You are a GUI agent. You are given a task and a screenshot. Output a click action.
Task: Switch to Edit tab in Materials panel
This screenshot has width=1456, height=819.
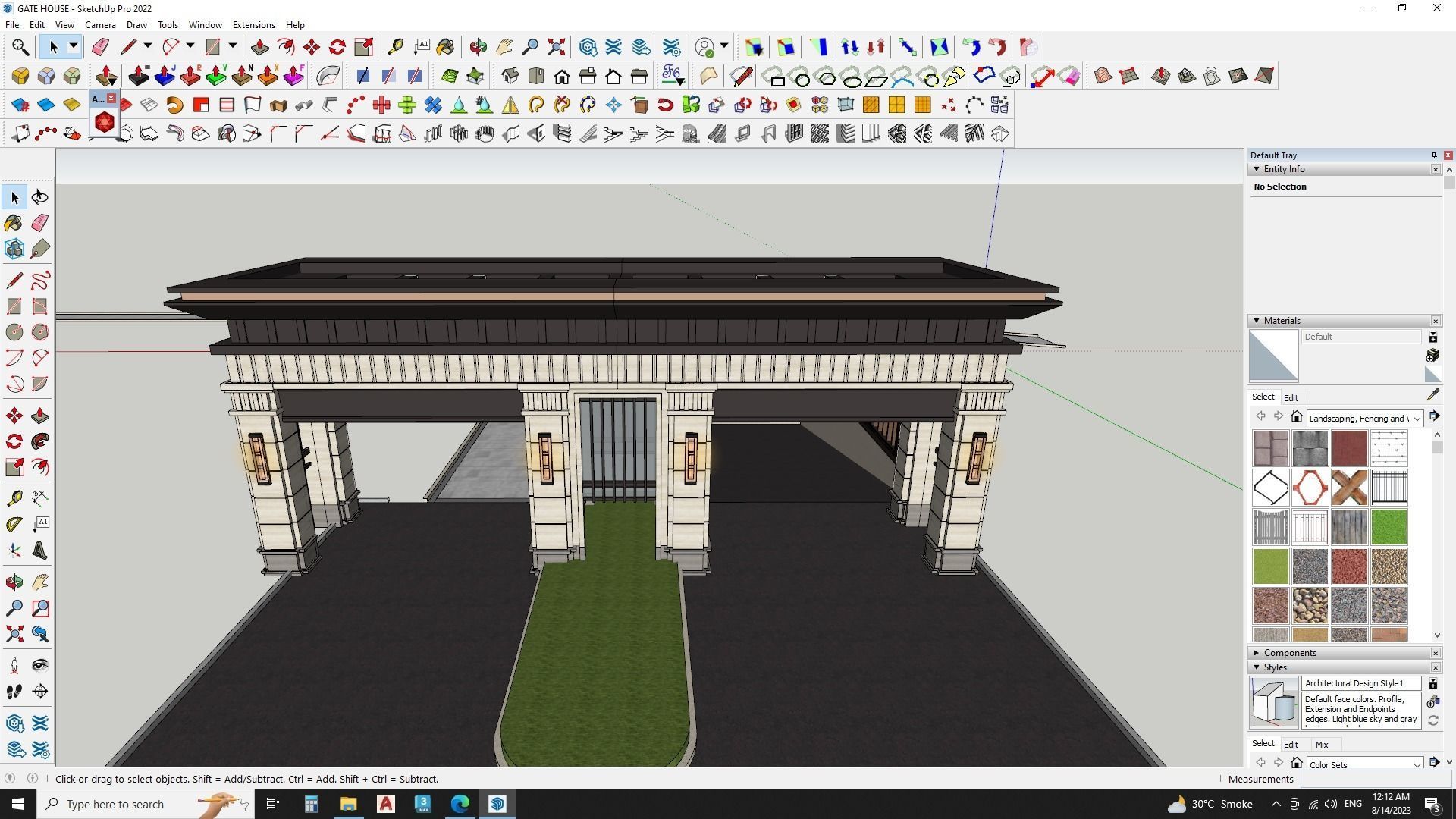pos(1291,398)
